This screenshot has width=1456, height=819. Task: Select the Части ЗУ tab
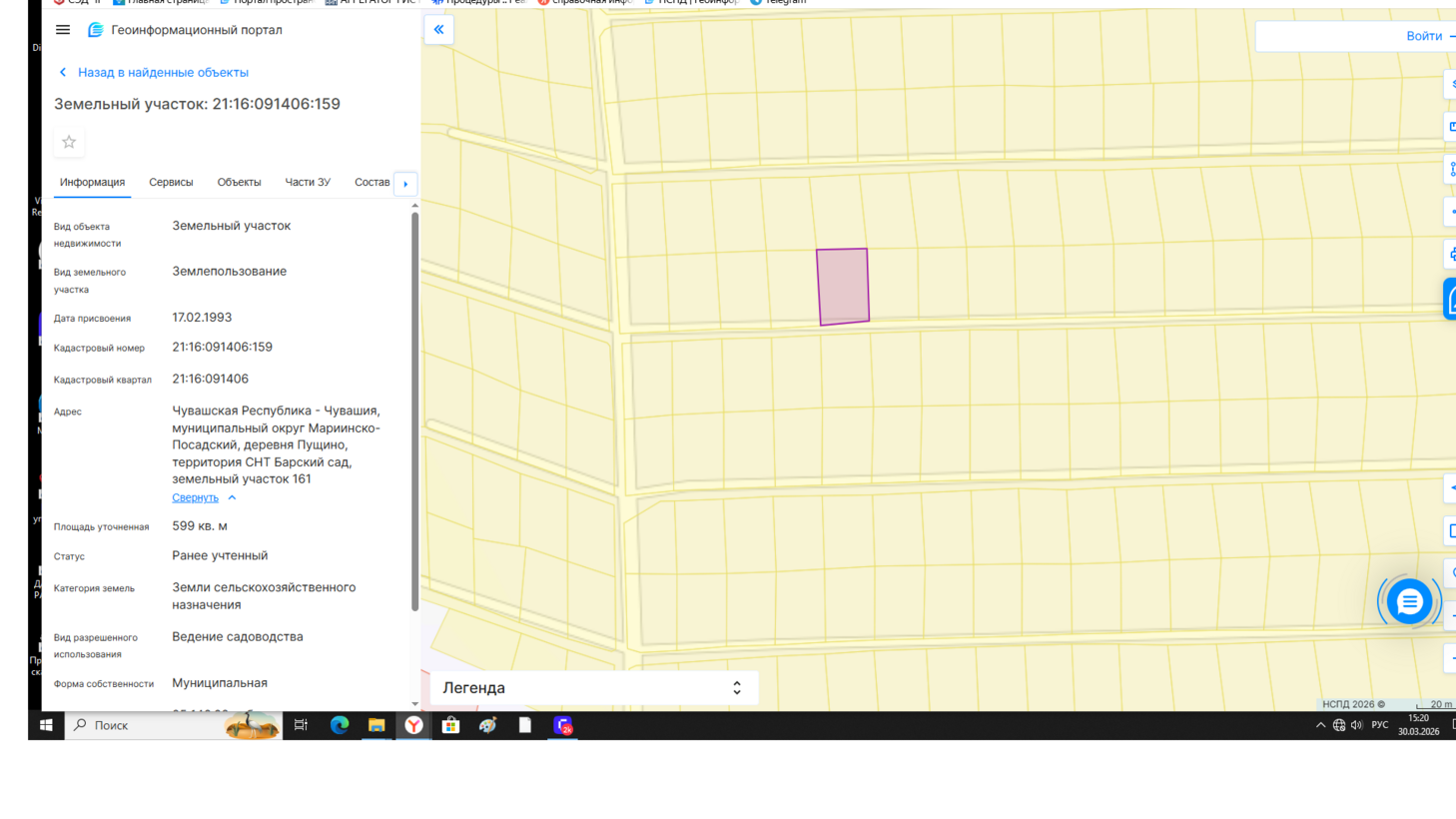click(308, 183)
